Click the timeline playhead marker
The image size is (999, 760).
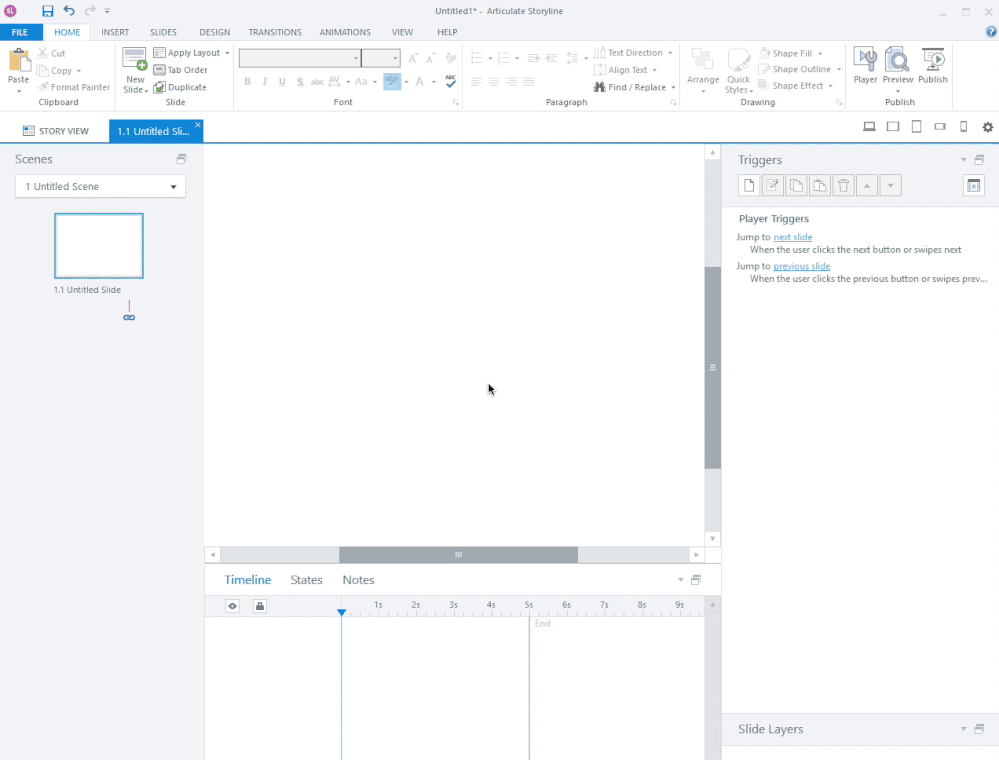point(341,612)
